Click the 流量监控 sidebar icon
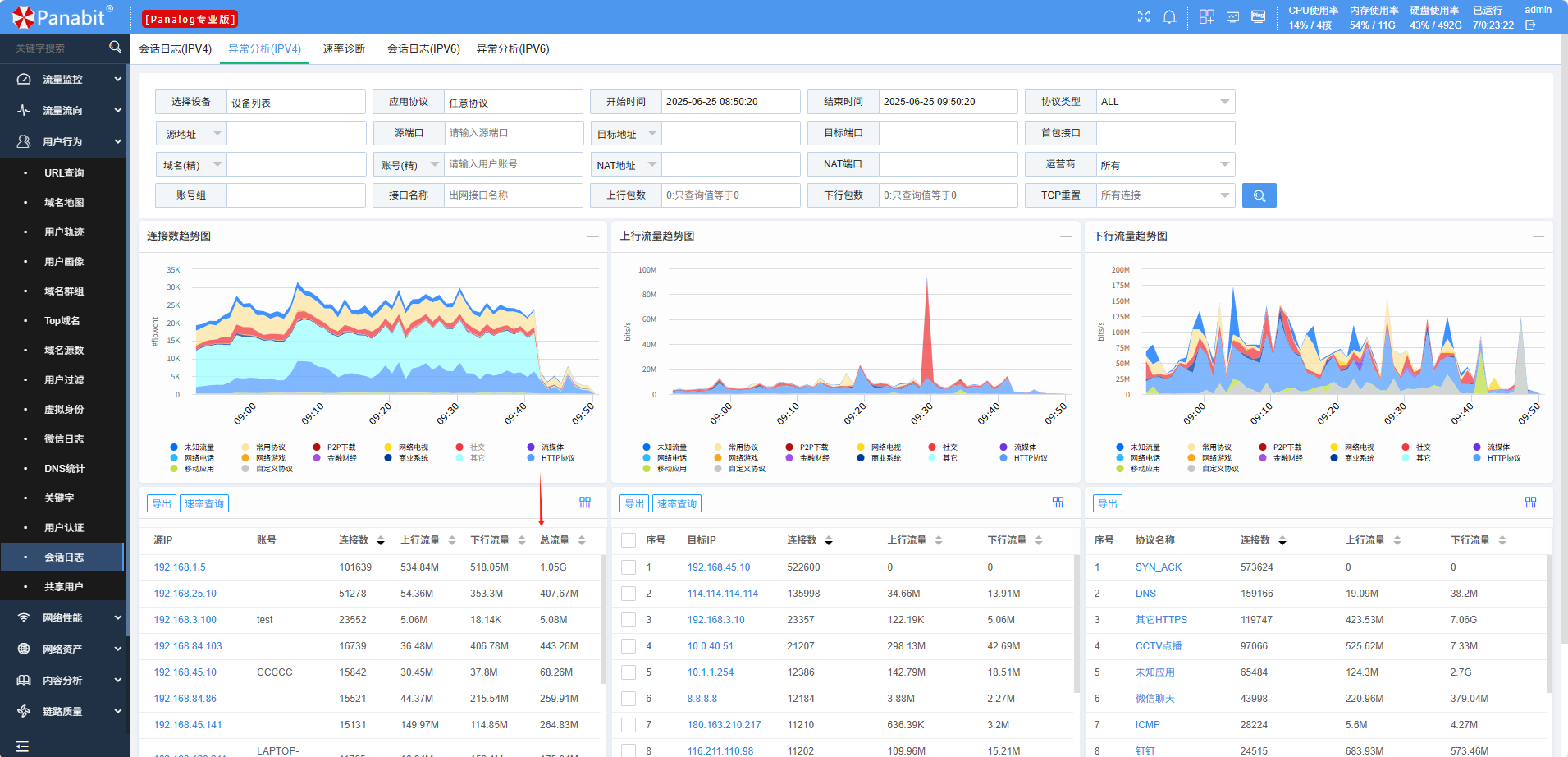 point(24,79)
